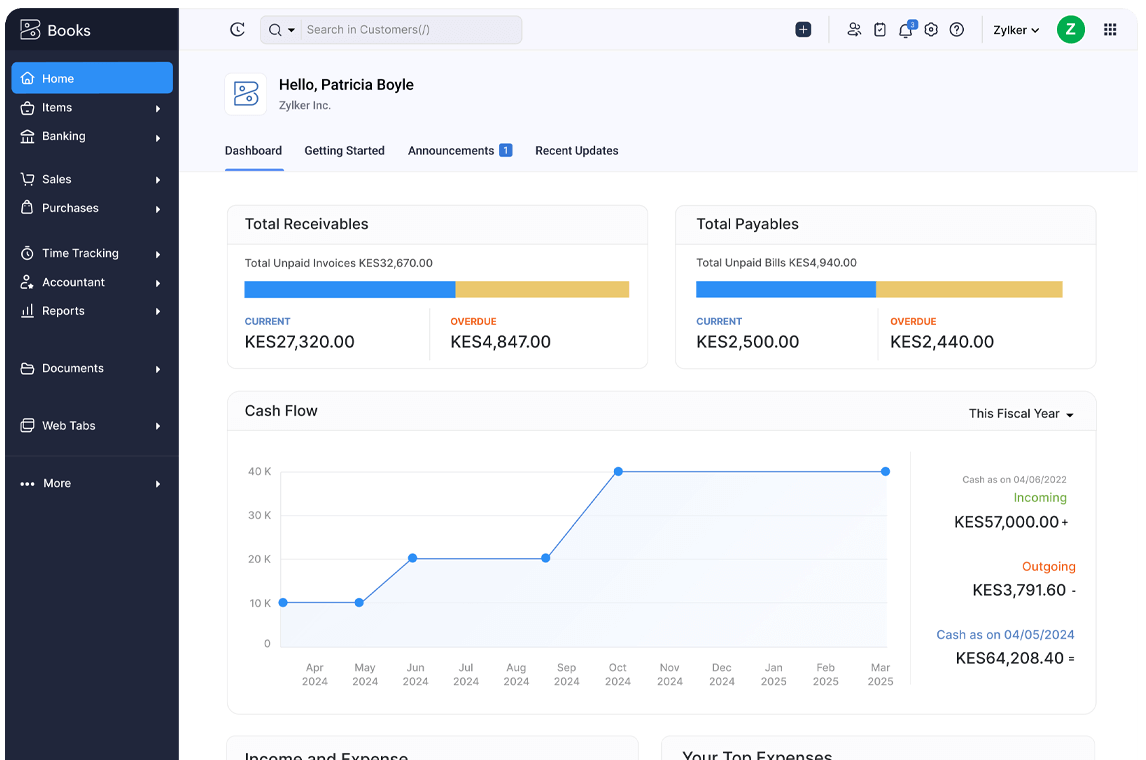This screenshot has width=1146, height=760.
Task: Open the settings gear icon
Action: pos(931,30)
